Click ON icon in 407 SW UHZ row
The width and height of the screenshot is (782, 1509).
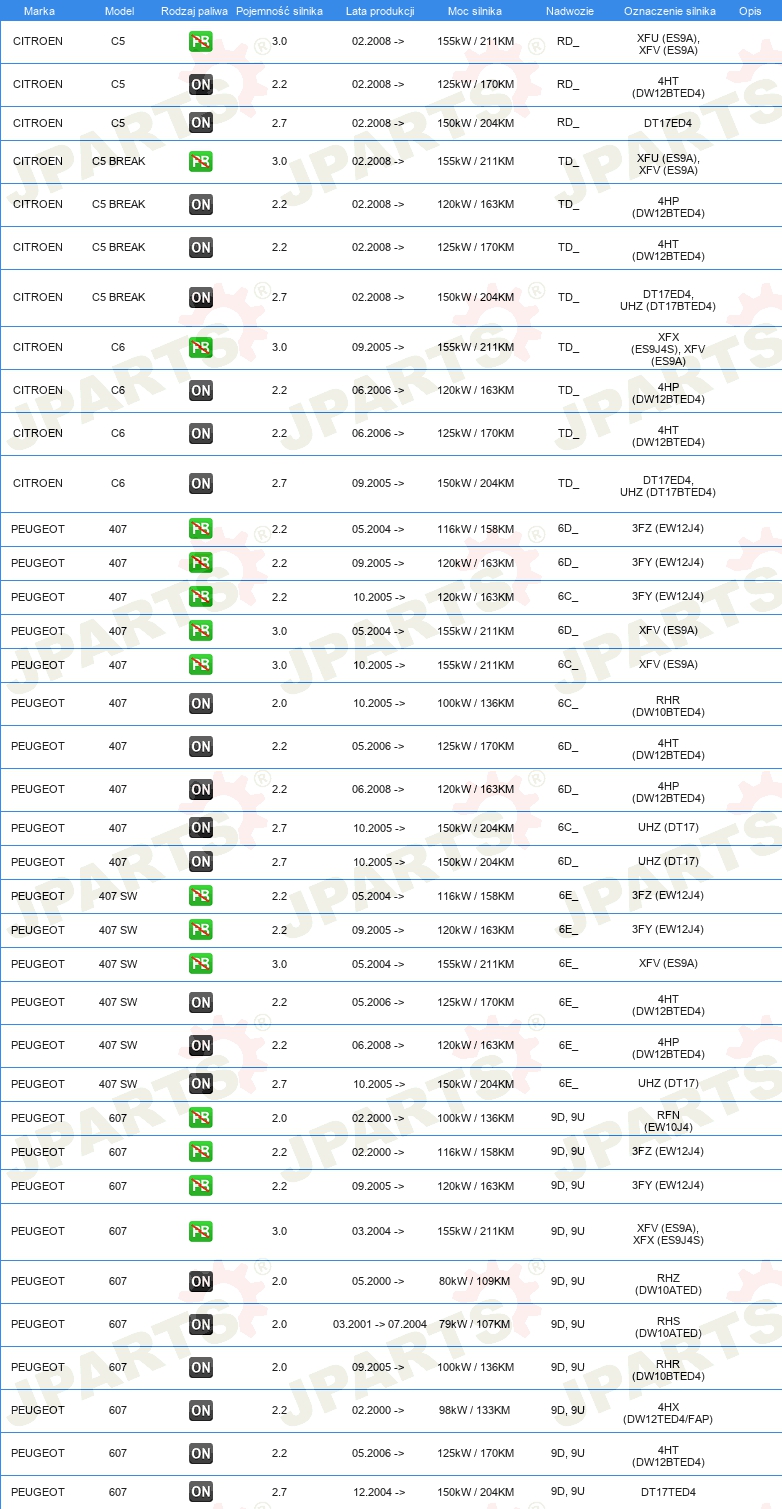(201, 1083)
